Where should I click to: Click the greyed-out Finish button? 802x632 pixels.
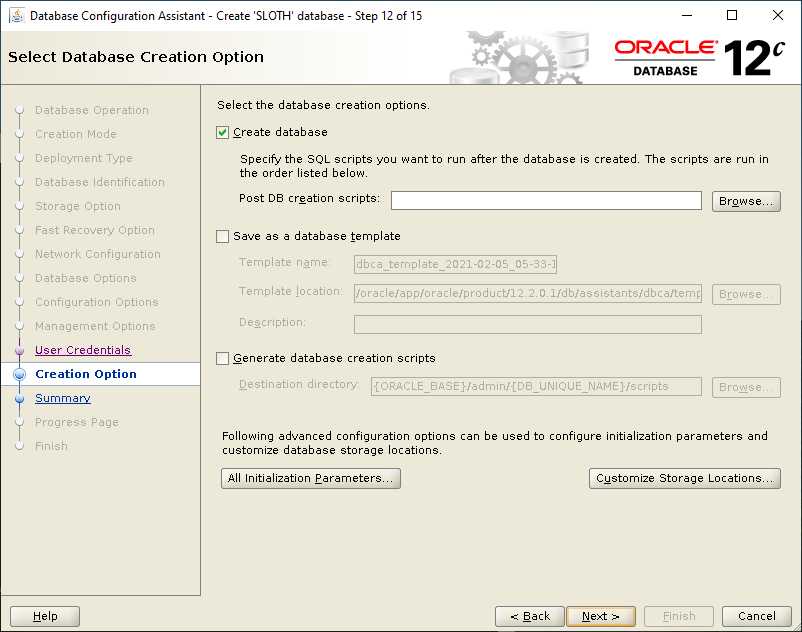[x=679, y=616]
